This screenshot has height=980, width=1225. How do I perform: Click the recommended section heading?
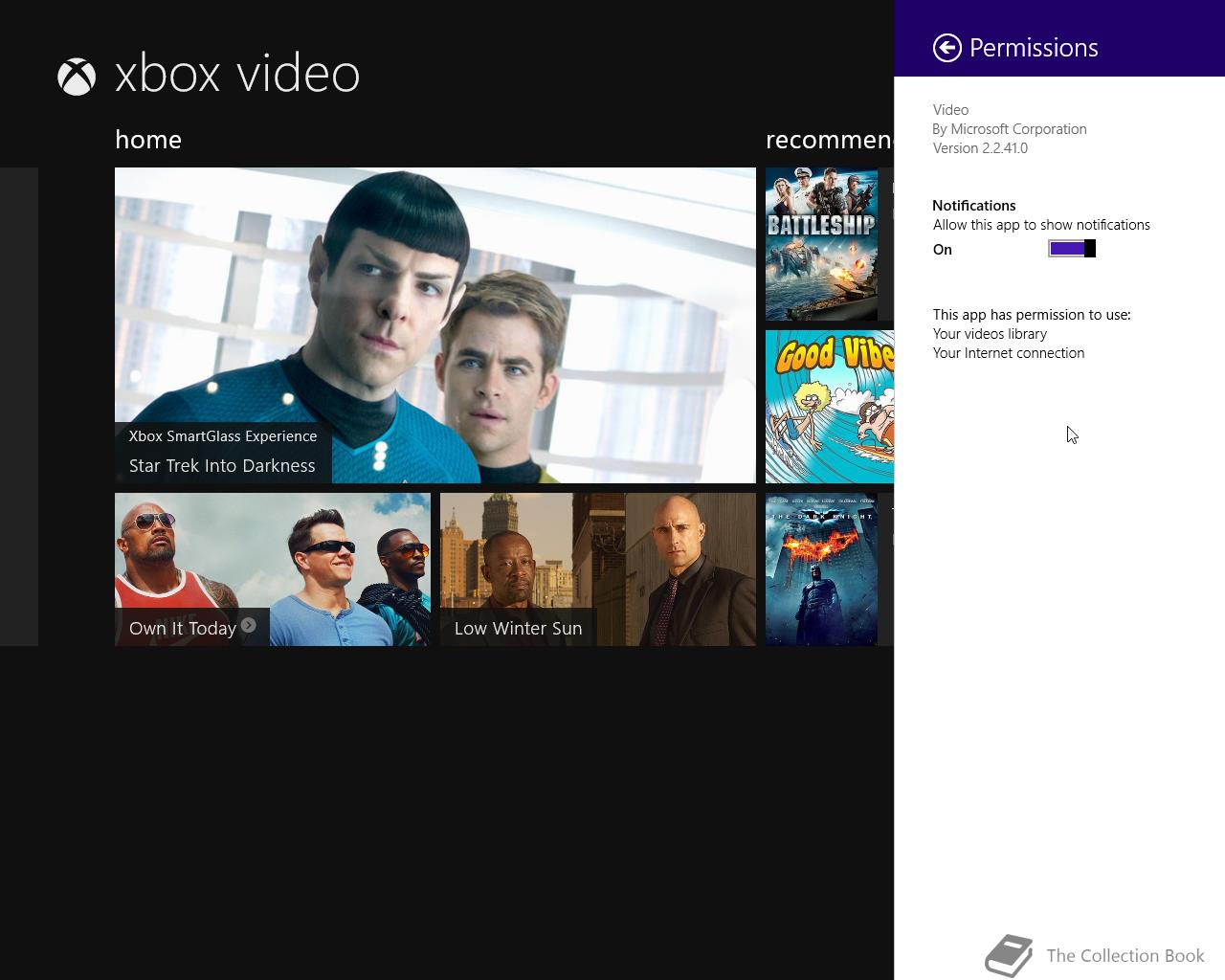[830, 140]
